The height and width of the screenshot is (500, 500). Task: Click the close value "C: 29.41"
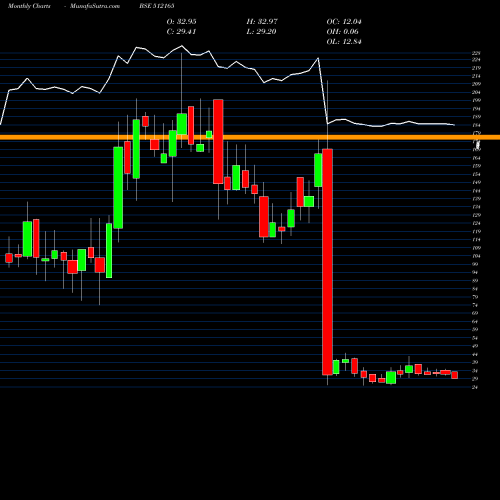tap(181, 32)
